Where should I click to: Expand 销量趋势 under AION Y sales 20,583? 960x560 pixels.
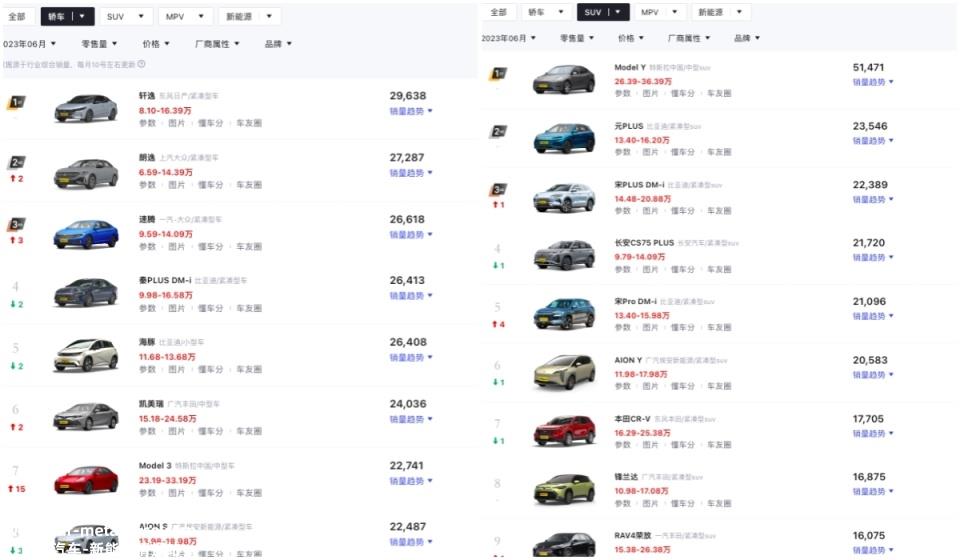tap(872, 375)
